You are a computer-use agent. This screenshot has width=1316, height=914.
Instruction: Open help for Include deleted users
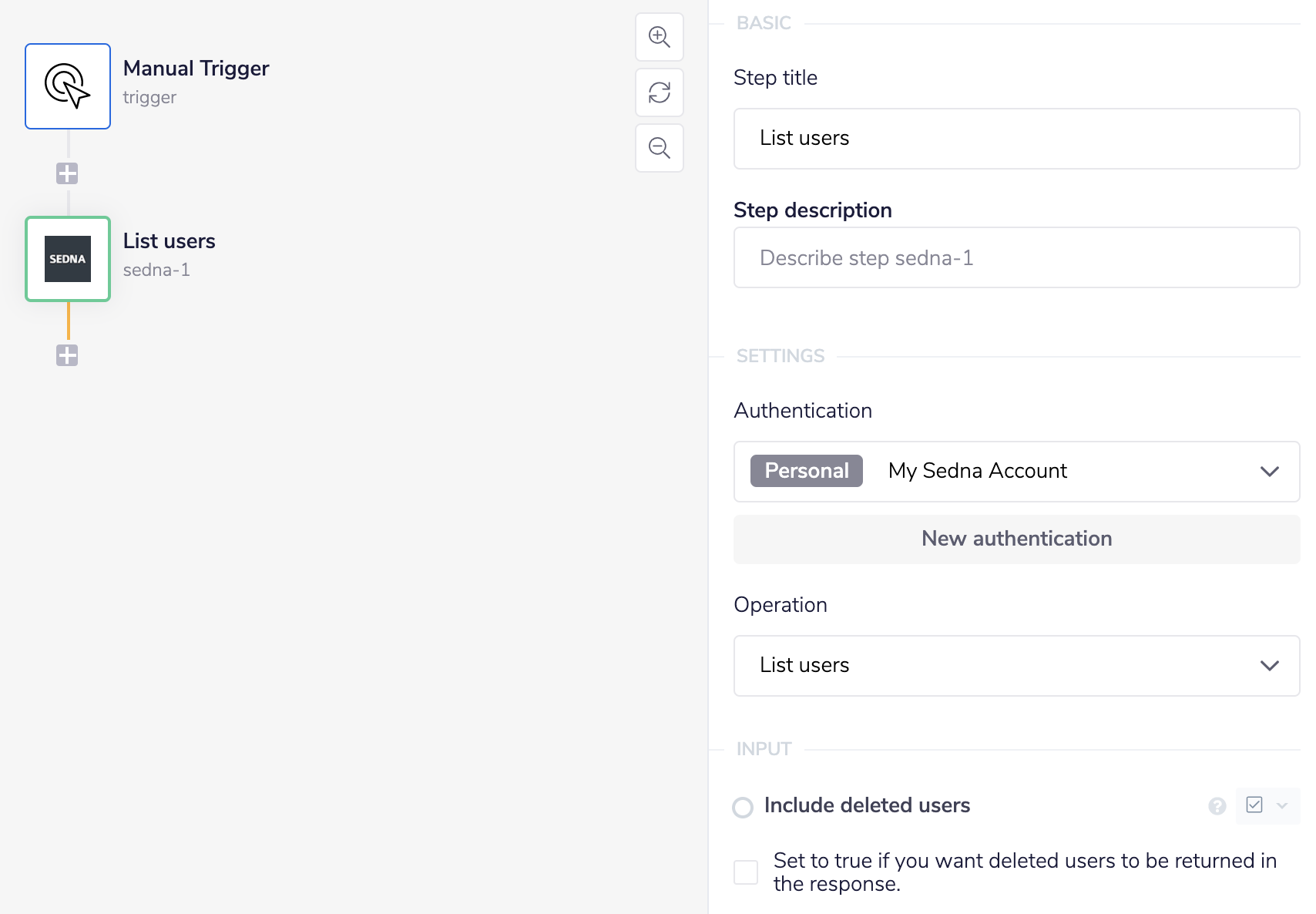[x=1217, y=806]
